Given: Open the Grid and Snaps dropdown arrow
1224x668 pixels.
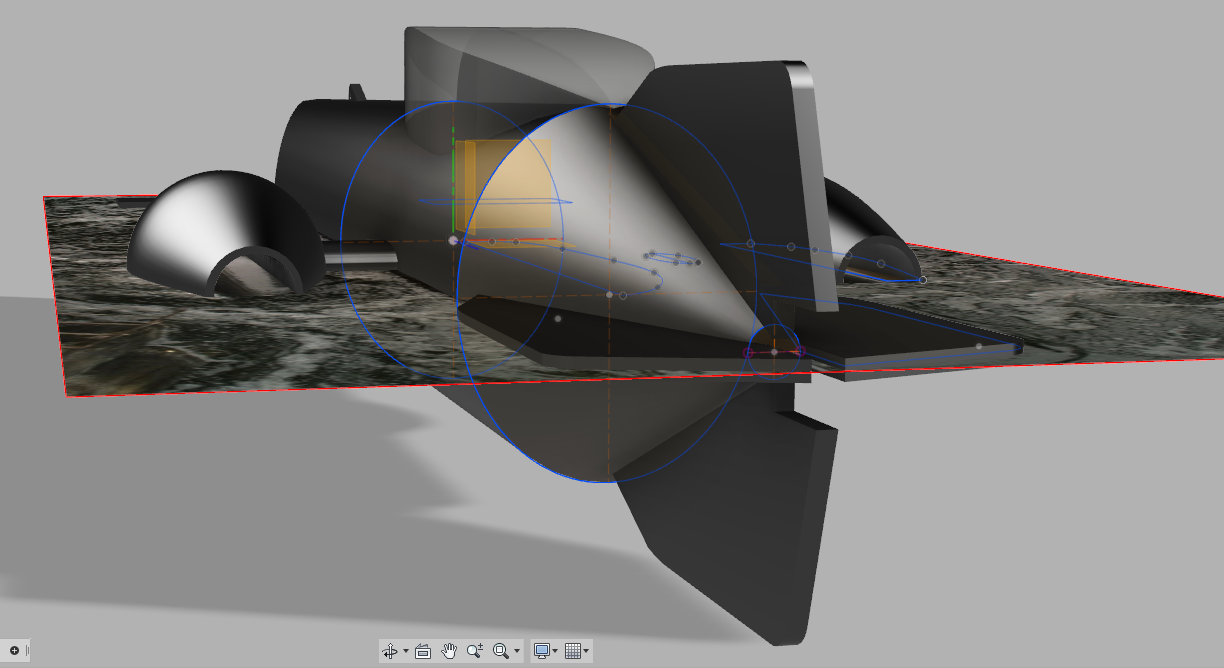Looking at the screenshot, I should pos(586,651).
